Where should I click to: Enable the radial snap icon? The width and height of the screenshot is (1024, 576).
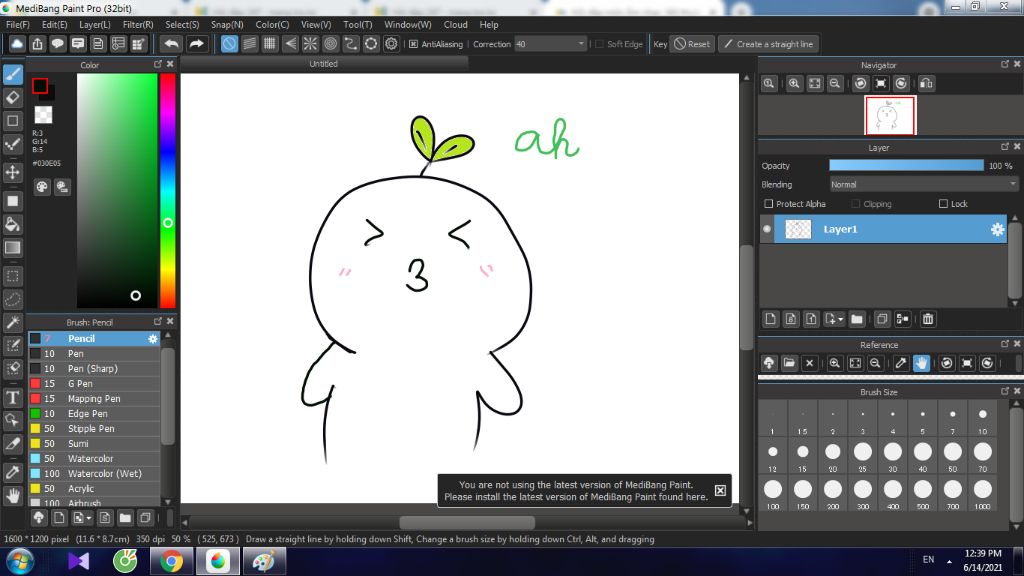310,44
